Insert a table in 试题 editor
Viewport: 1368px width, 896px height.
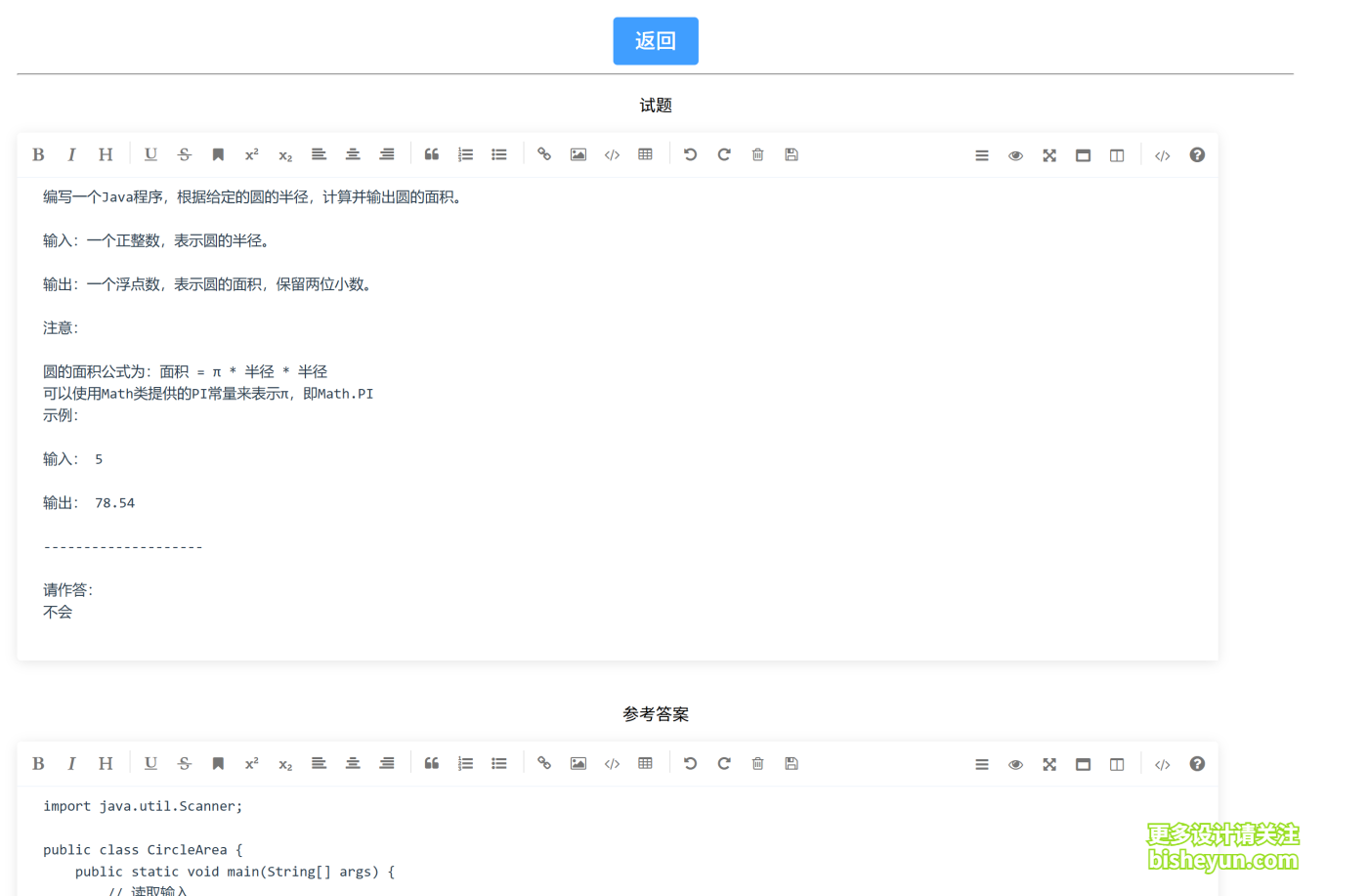point(645,154)
